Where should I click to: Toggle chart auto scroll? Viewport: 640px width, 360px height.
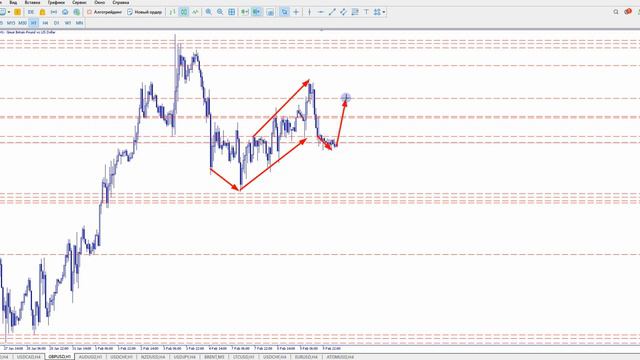click(x=244, y=12)
